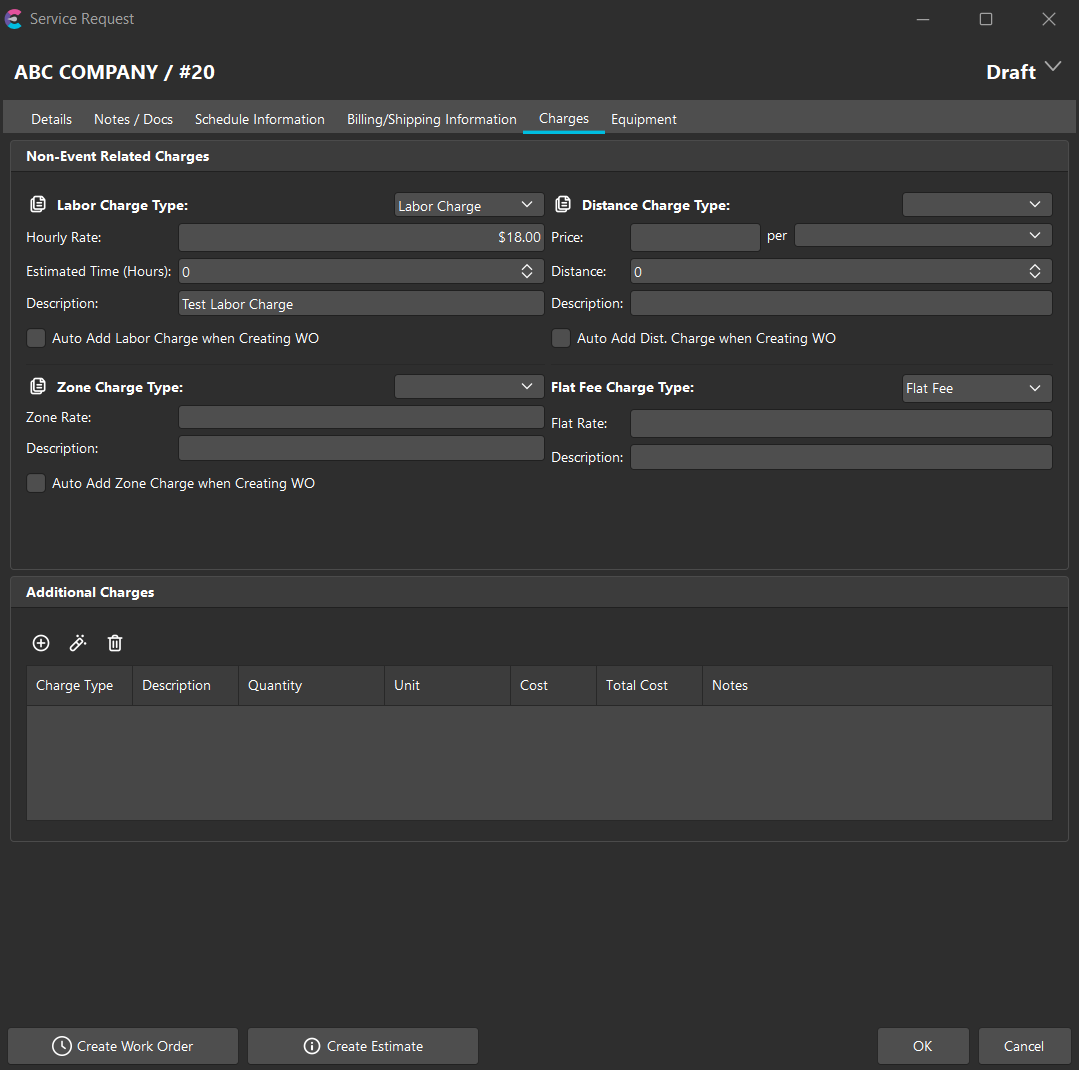Screen dimensions: 1079x1070
Task: Open the Billing/Shipping Information tab
Action: point(431,119)
